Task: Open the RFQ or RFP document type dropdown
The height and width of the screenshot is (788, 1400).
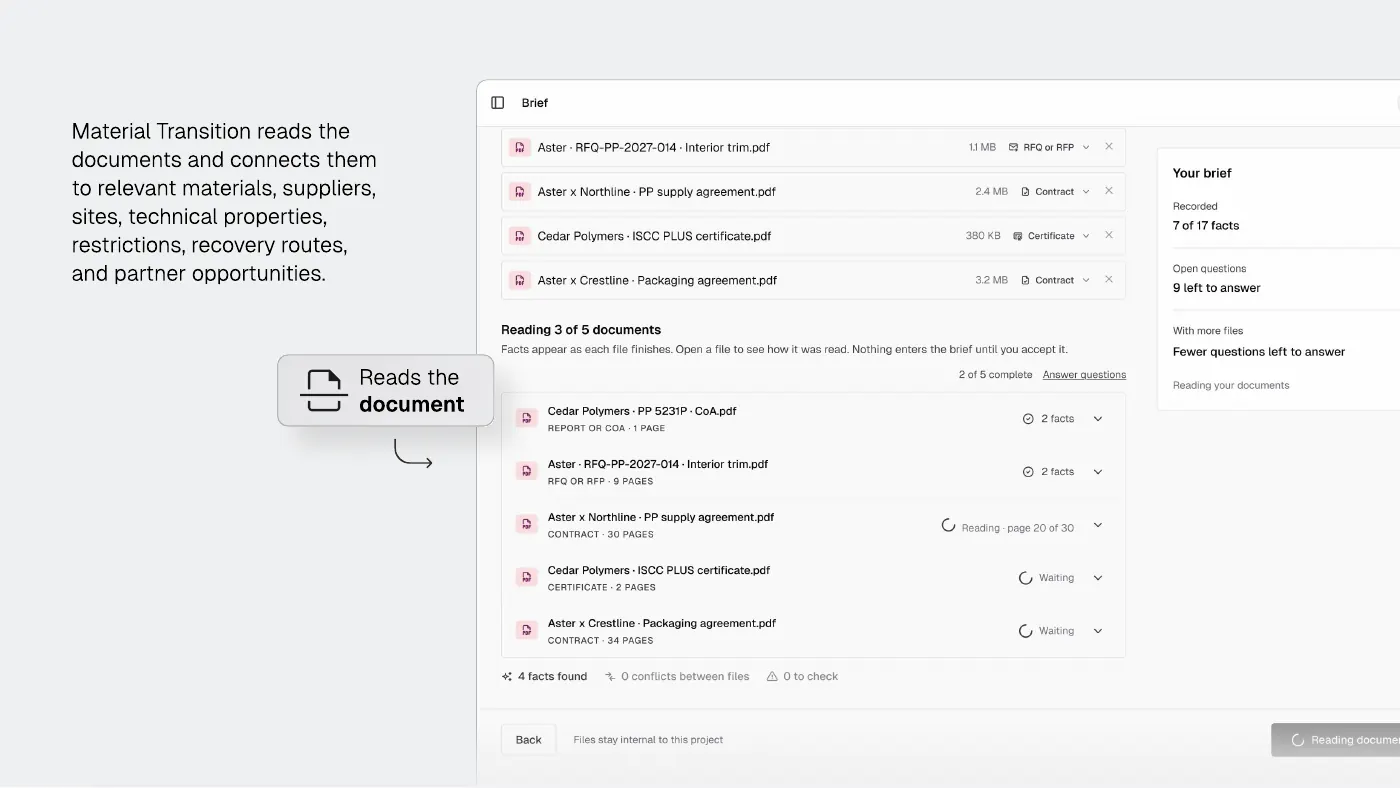Action: pos(1049,147)
